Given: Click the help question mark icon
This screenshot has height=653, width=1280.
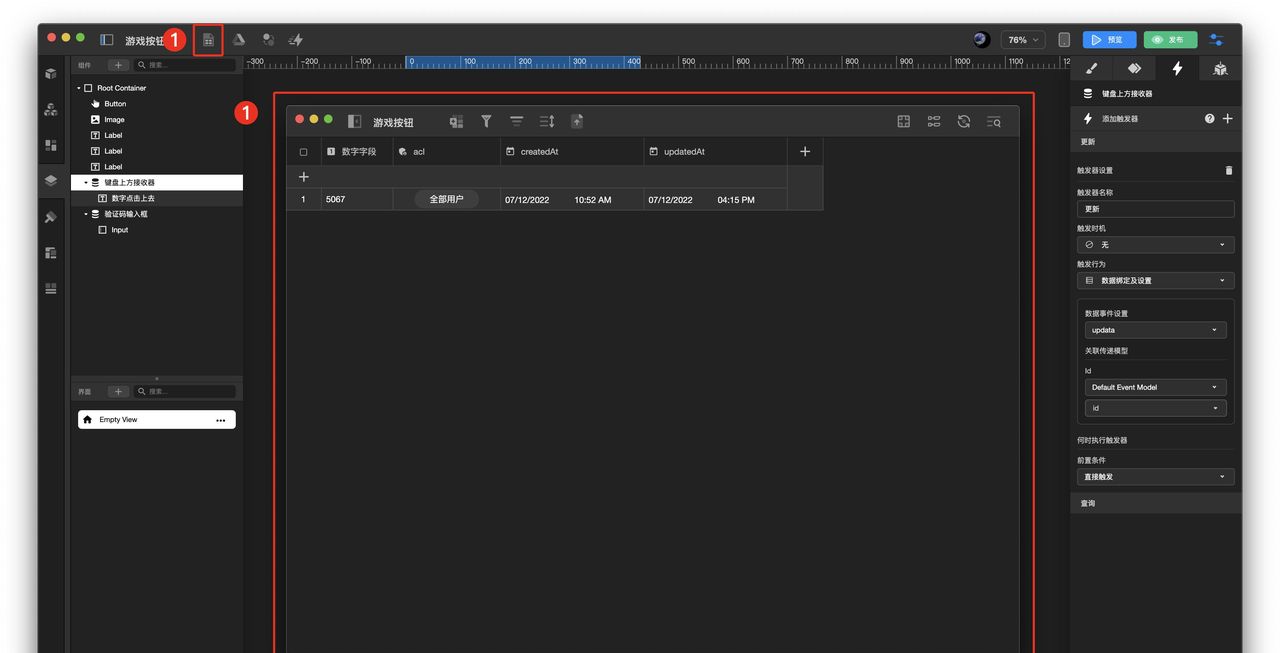Looking at the screenshot, I should [x=1210, y=118].
